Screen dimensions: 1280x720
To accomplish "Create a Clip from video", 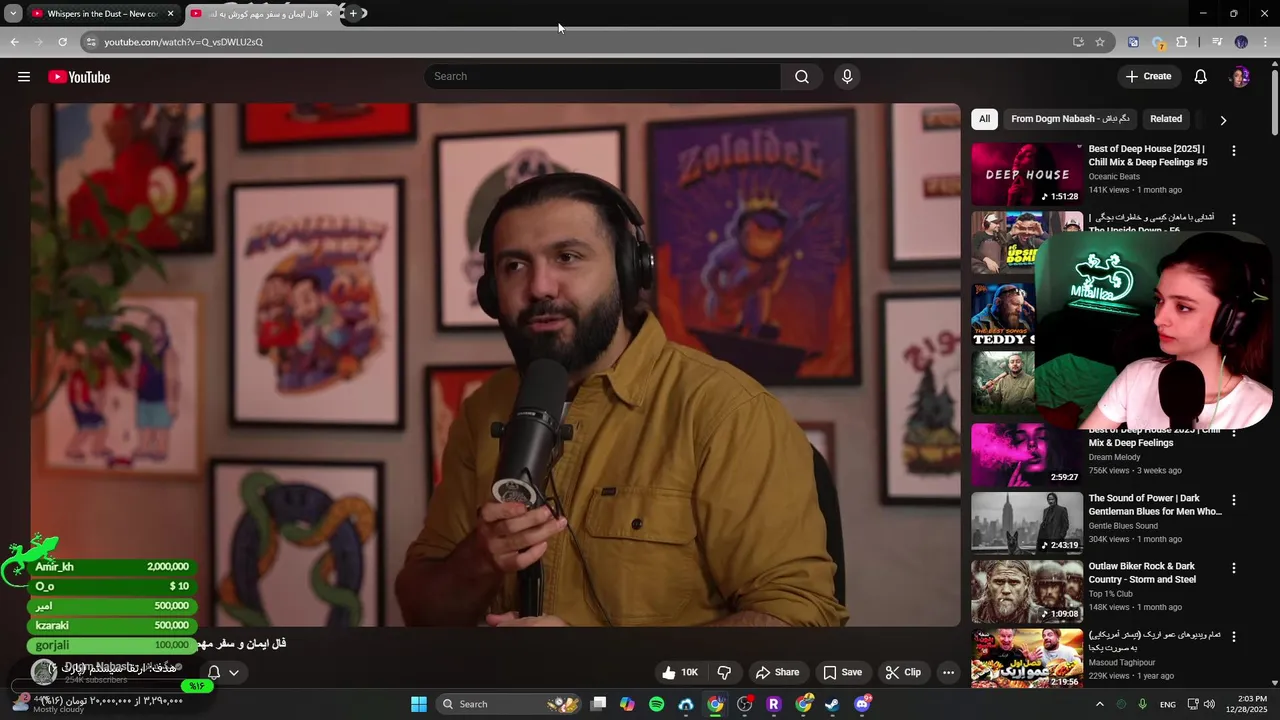I will point(903,673).
